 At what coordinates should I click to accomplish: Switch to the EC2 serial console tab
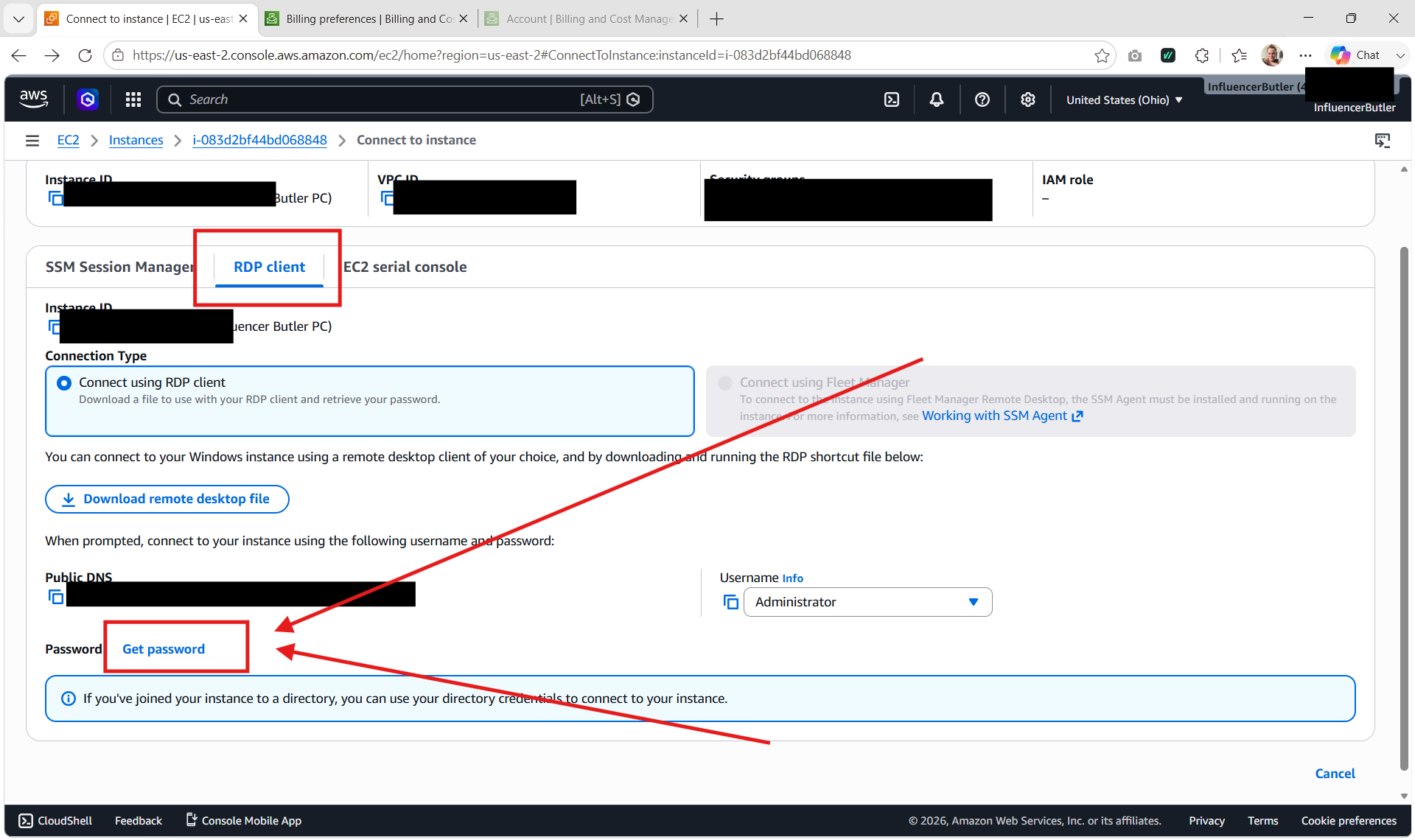(x=405, y=267)
